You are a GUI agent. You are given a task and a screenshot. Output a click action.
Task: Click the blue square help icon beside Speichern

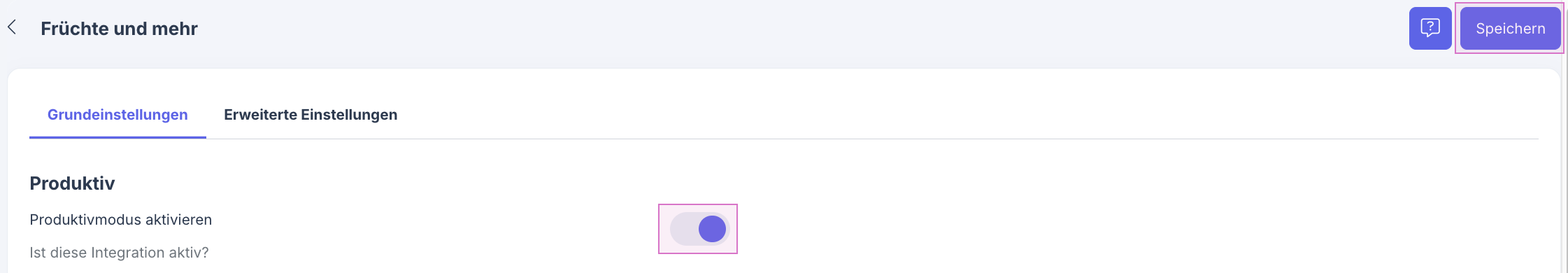tap(1430, 29)
